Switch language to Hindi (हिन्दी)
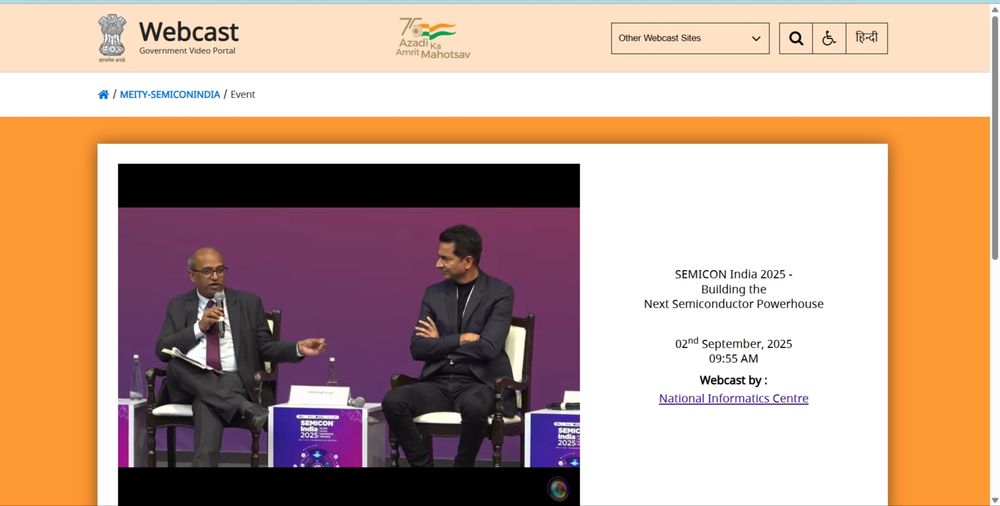 click(867, 38)
